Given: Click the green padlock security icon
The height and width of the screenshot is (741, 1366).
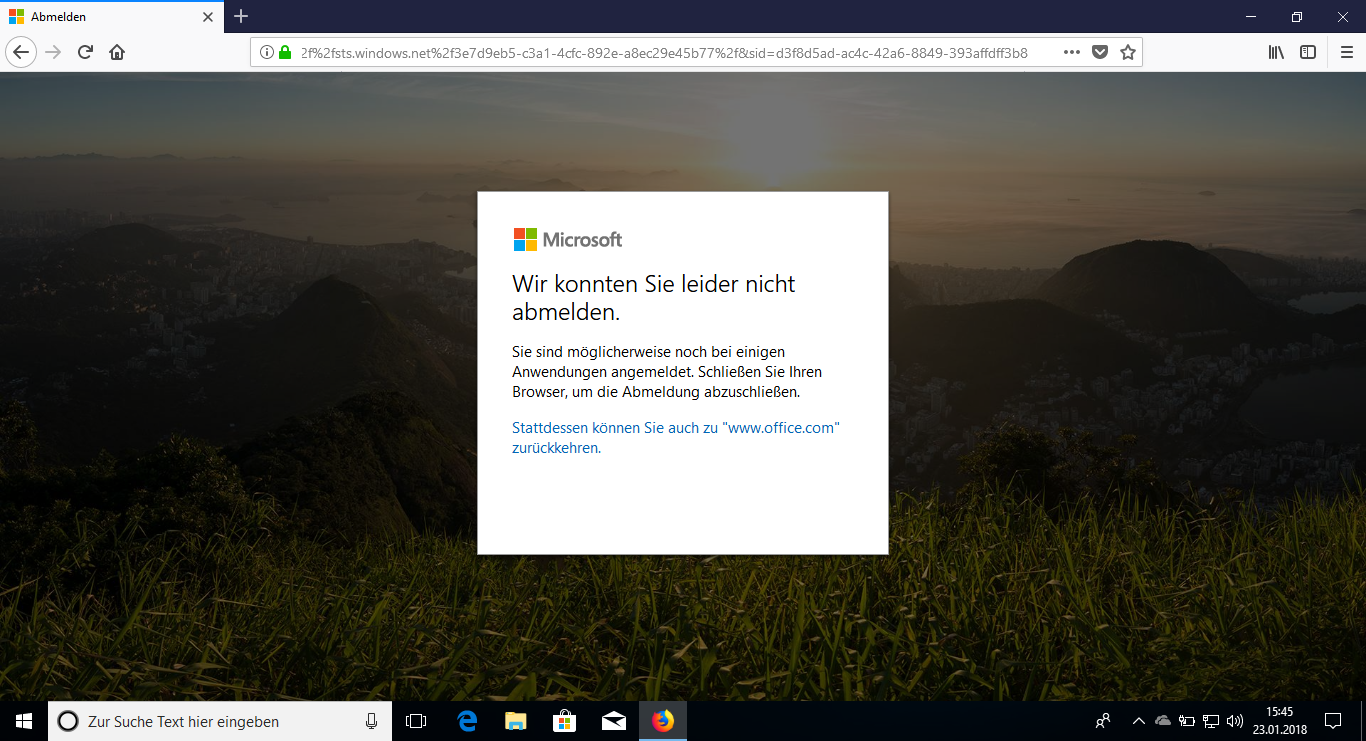Looking at the screenshot, I should coord(285,52).
